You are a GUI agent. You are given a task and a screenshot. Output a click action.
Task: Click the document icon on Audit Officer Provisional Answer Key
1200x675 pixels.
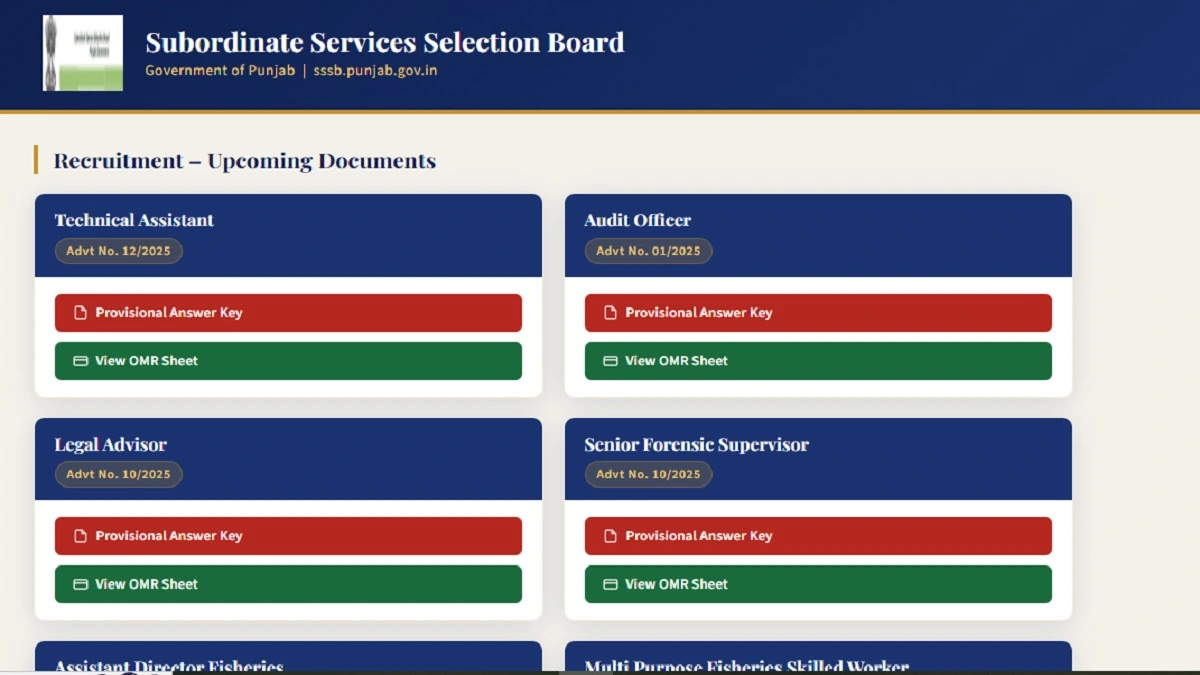(x=610, y=312)
